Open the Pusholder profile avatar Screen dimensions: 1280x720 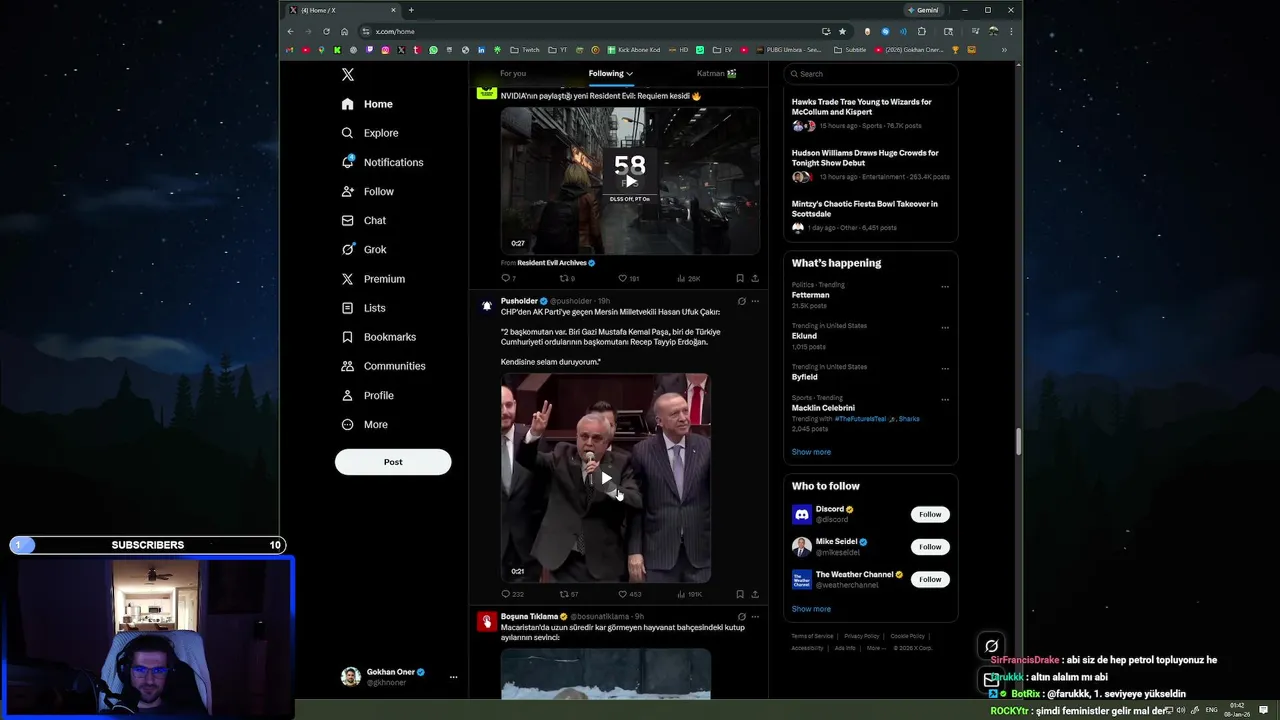(487, 305)
